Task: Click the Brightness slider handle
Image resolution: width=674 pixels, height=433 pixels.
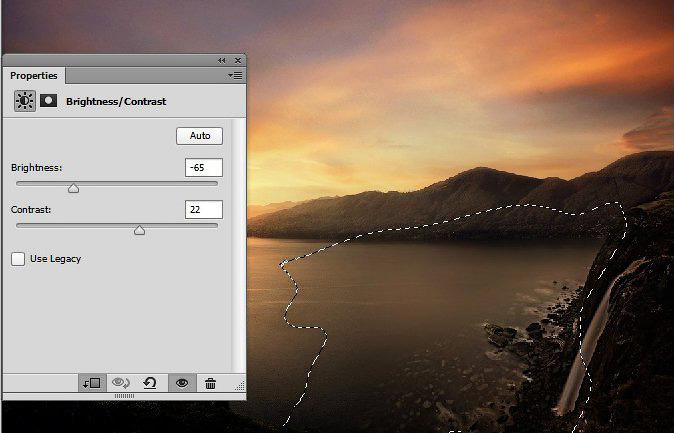Action: pos(74,188)
